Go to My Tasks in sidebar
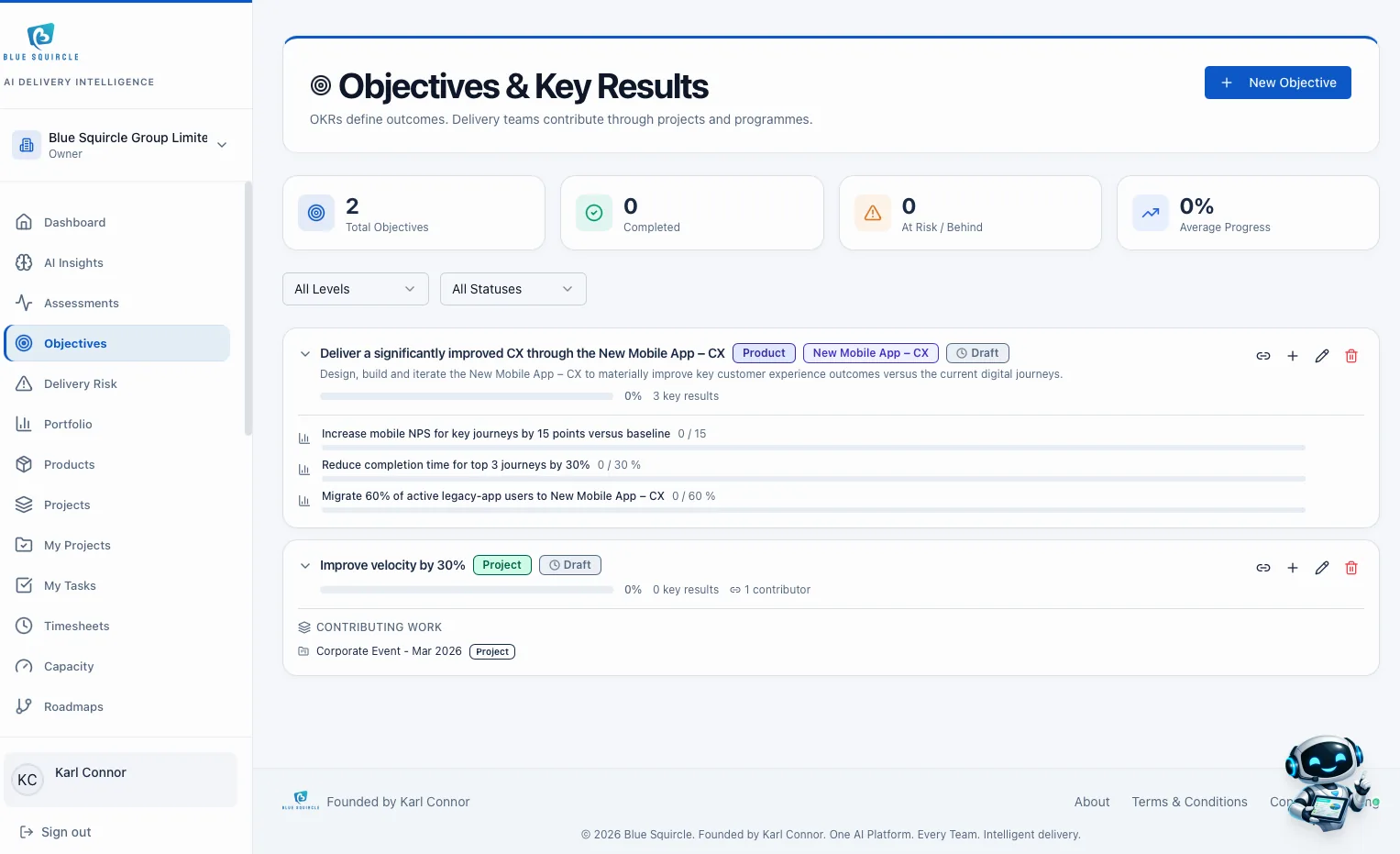1400x854 pixels. coord(117,585)
